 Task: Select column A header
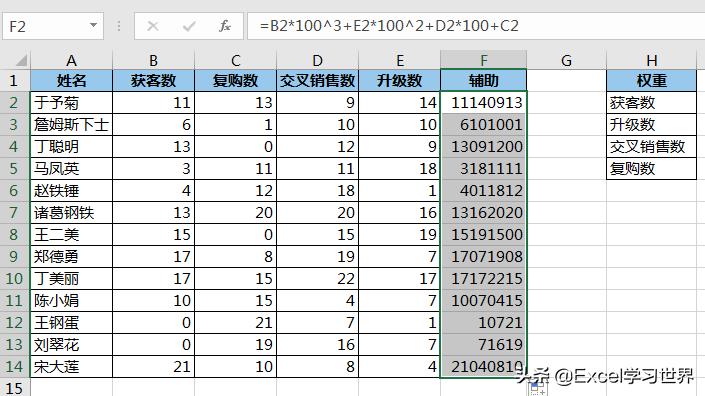pos(71,60)
